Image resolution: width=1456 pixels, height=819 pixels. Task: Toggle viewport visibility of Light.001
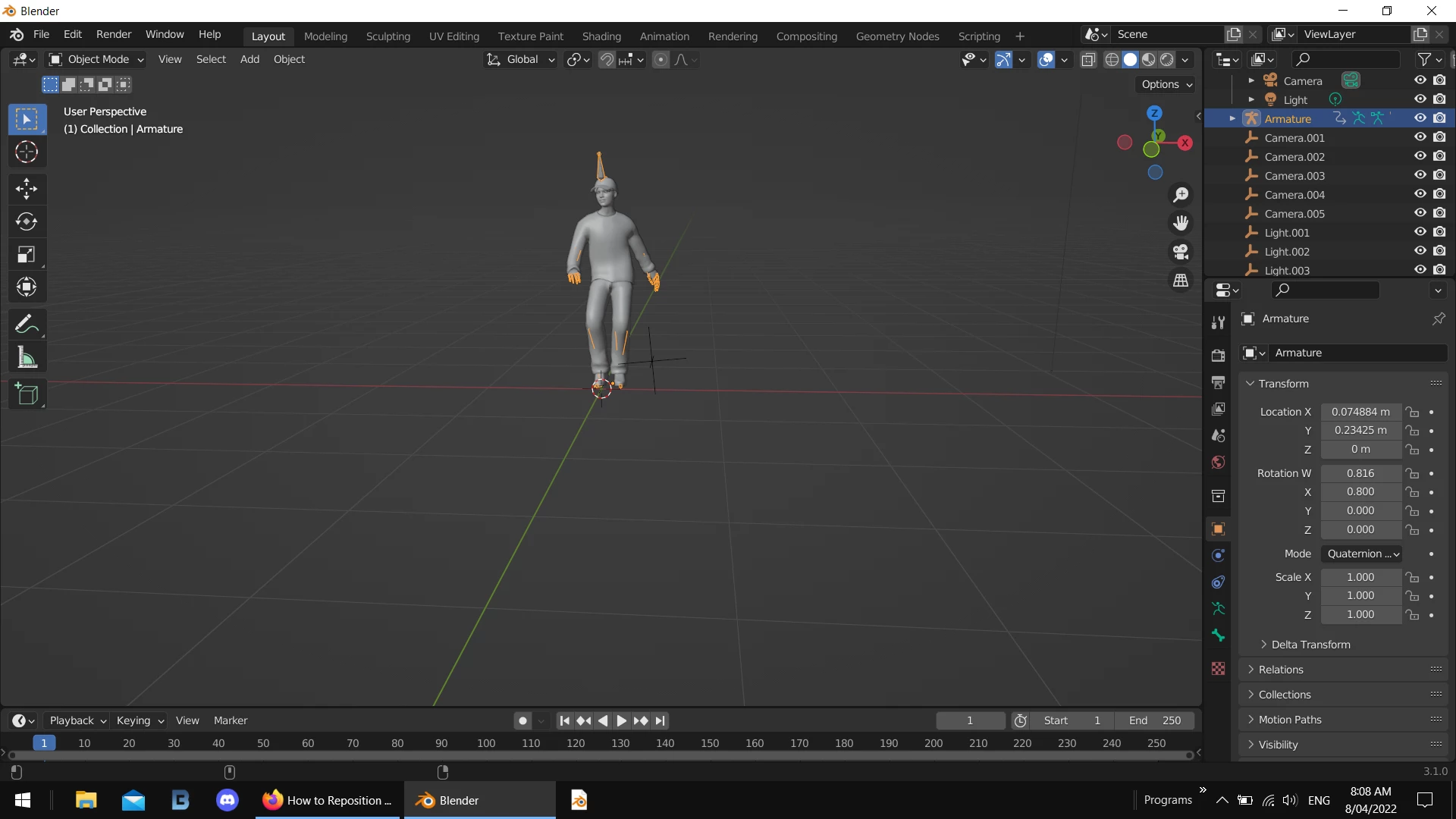coord(1420,232)
